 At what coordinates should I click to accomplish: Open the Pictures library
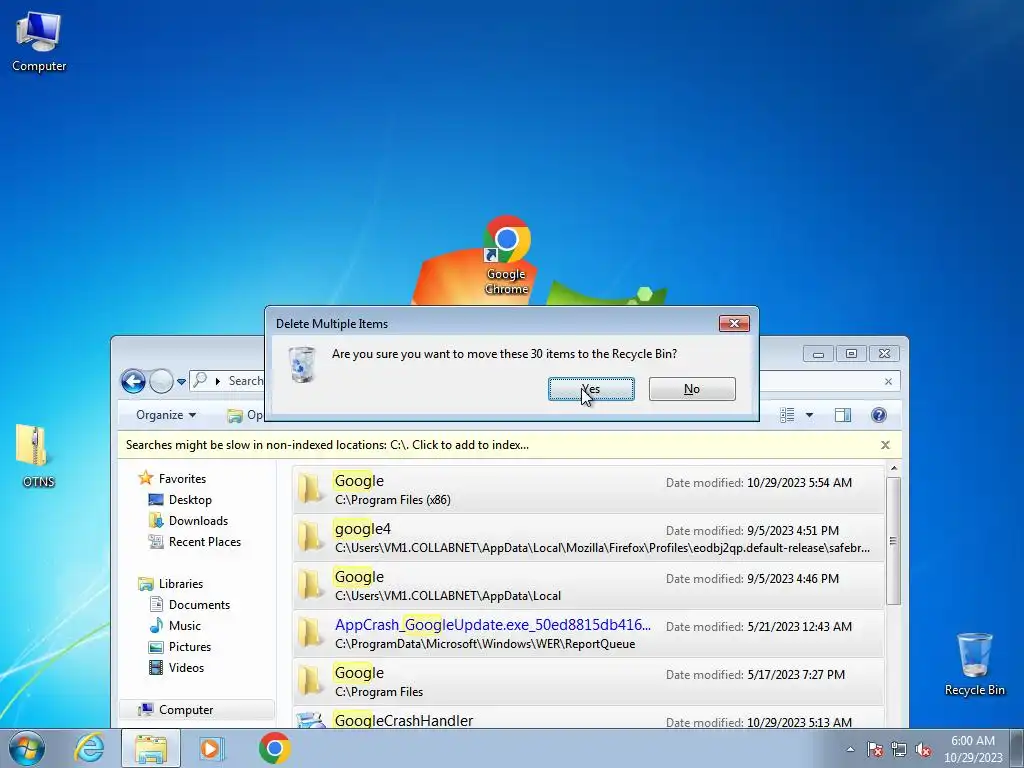[189, 647]
